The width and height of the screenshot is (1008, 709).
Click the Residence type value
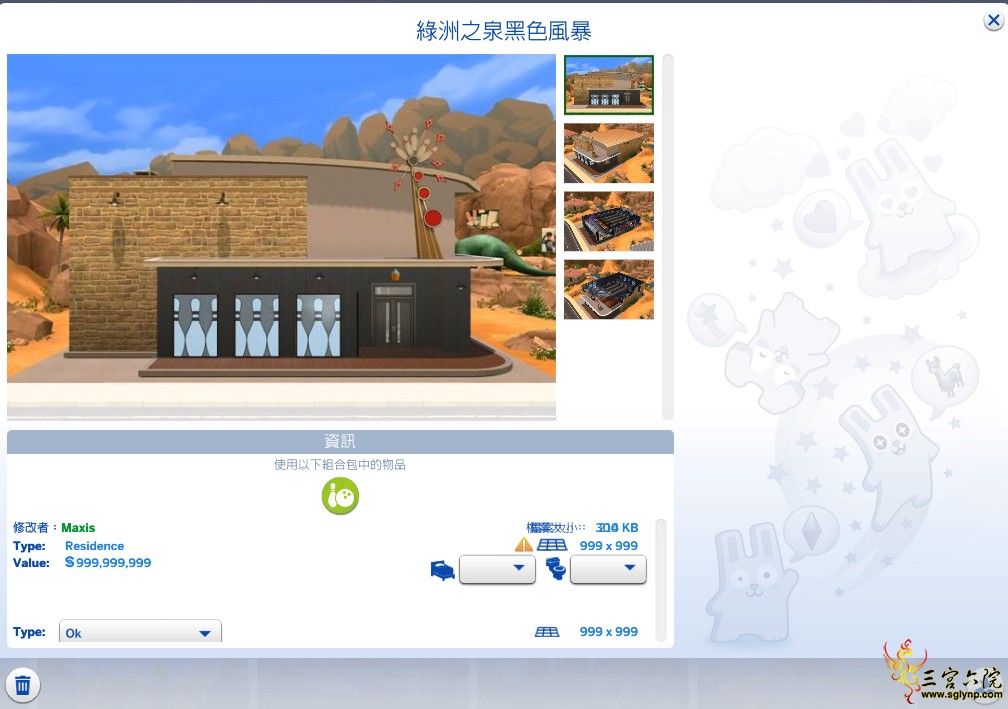pyautogui.click(x=94, y=546)
